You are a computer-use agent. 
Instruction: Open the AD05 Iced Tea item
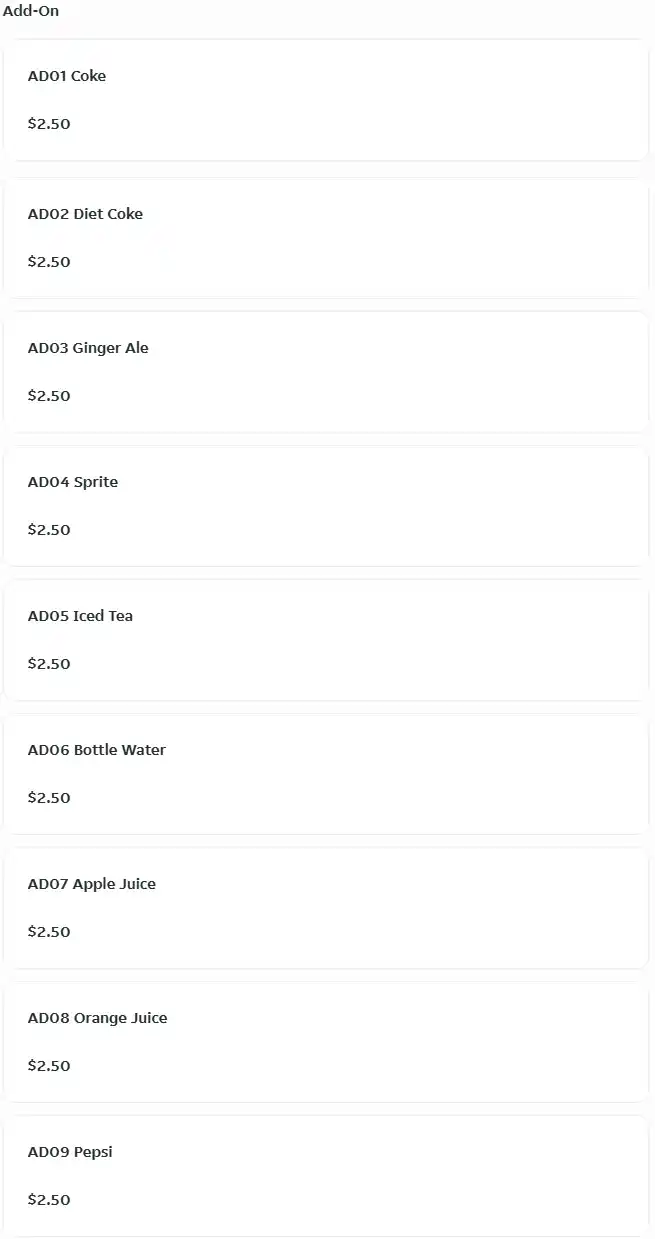pyautogui.click(x=80, y=616)
